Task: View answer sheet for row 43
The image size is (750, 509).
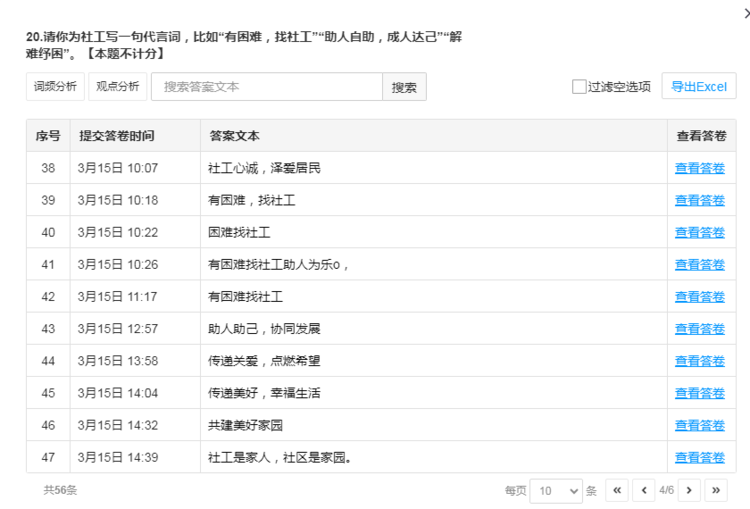Action: (699, 329)
